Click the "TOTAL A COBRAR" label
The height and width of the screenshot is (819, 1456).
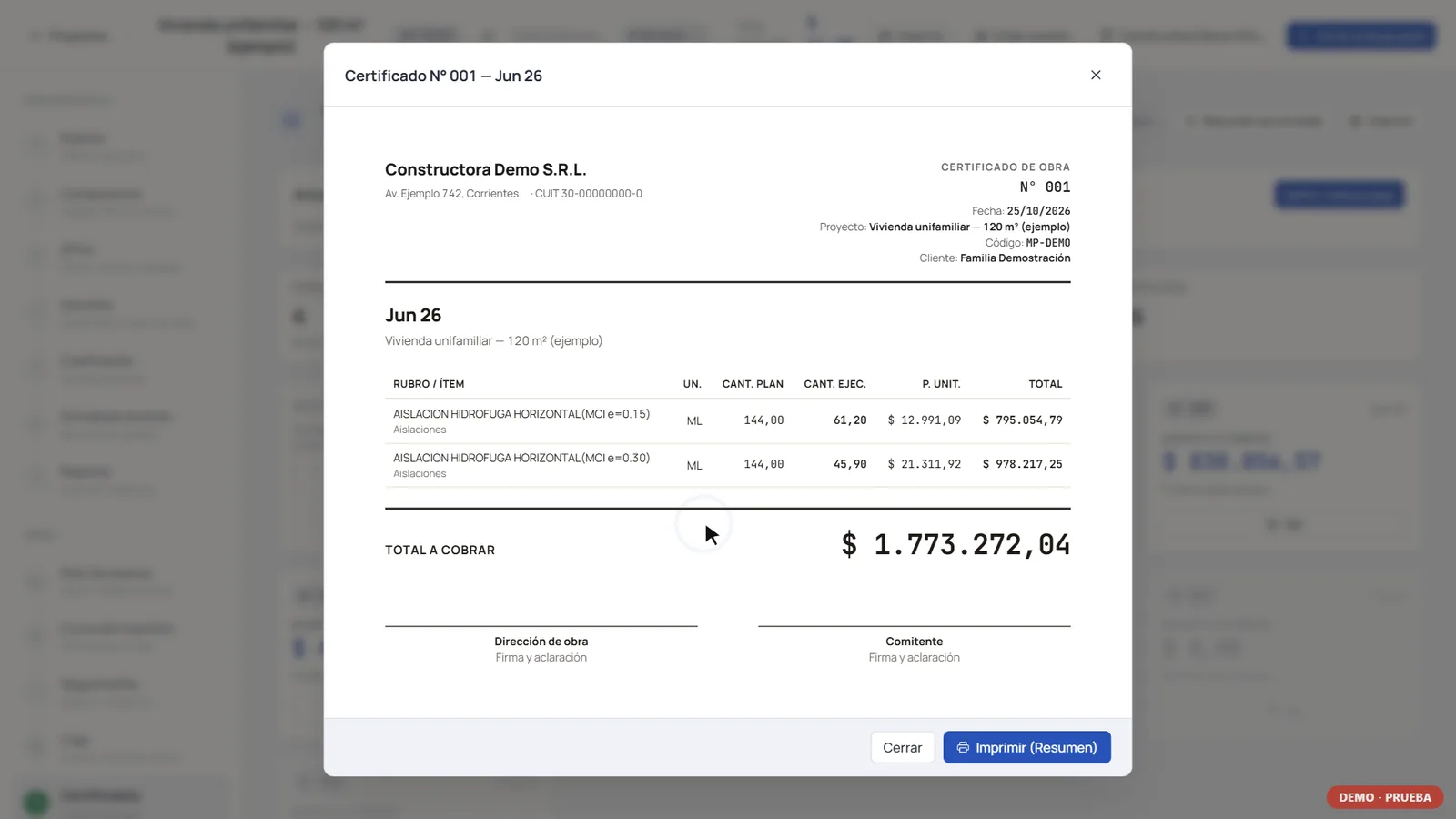point(440,551)
